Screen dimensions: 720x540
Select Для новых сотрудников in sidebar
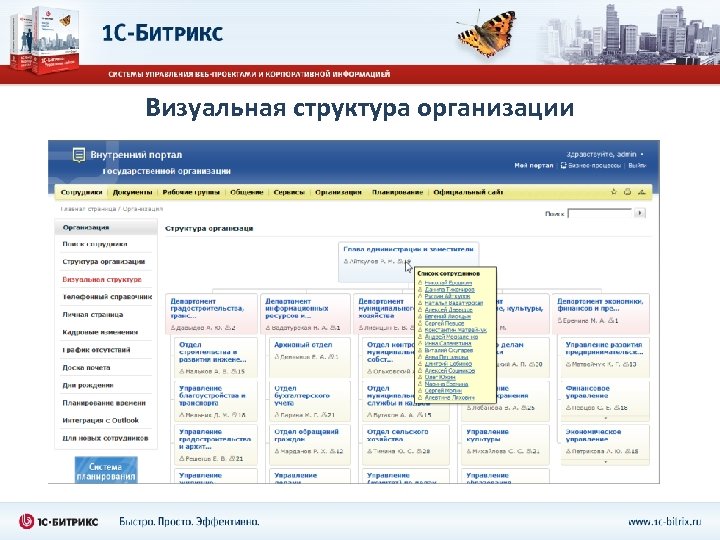pos(105,438)
